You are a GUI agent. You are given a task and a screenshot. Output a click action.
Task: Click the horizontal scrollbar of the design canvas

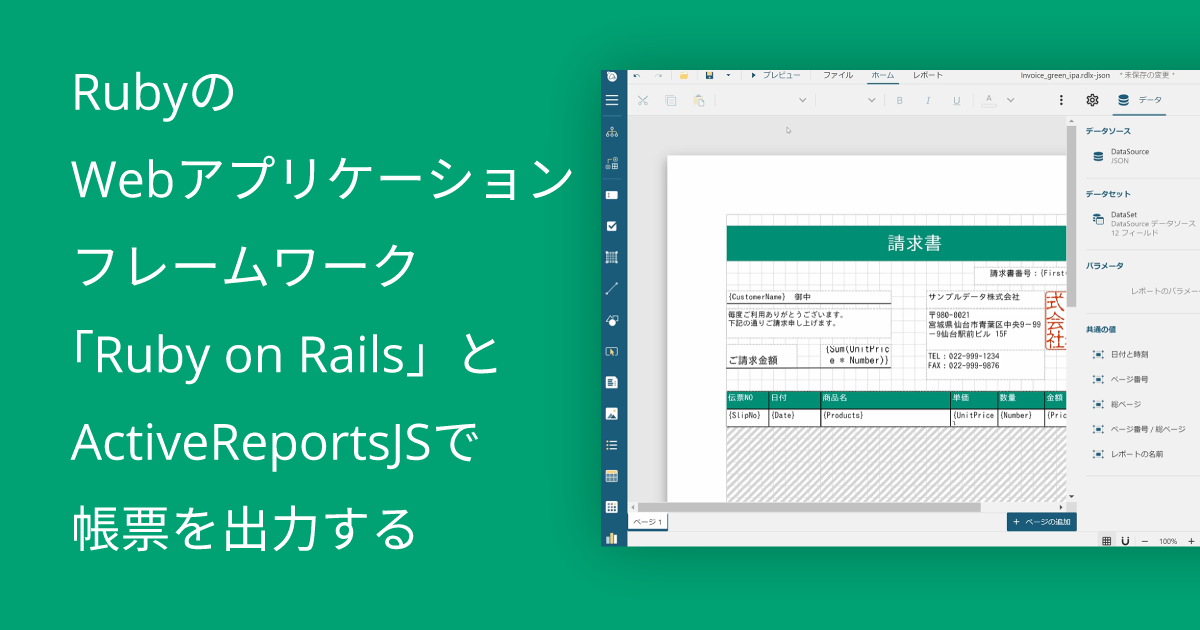[809, 507]
